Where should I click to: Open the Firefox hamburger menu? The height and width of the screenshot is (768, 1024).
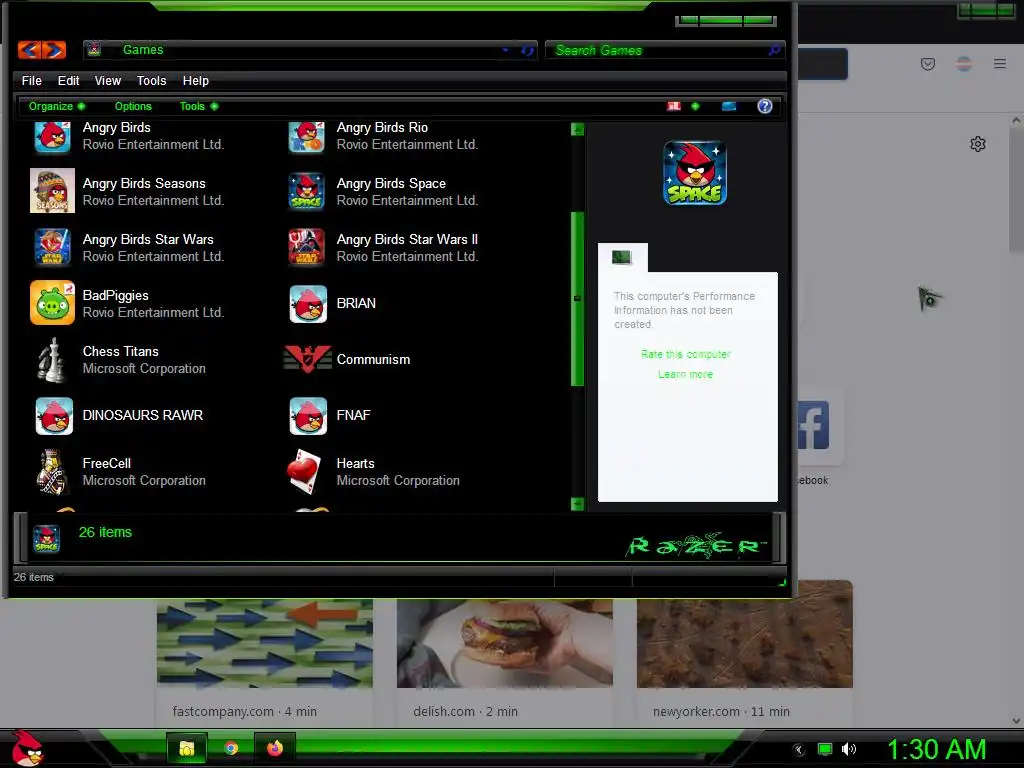[x=1000, y=63]
